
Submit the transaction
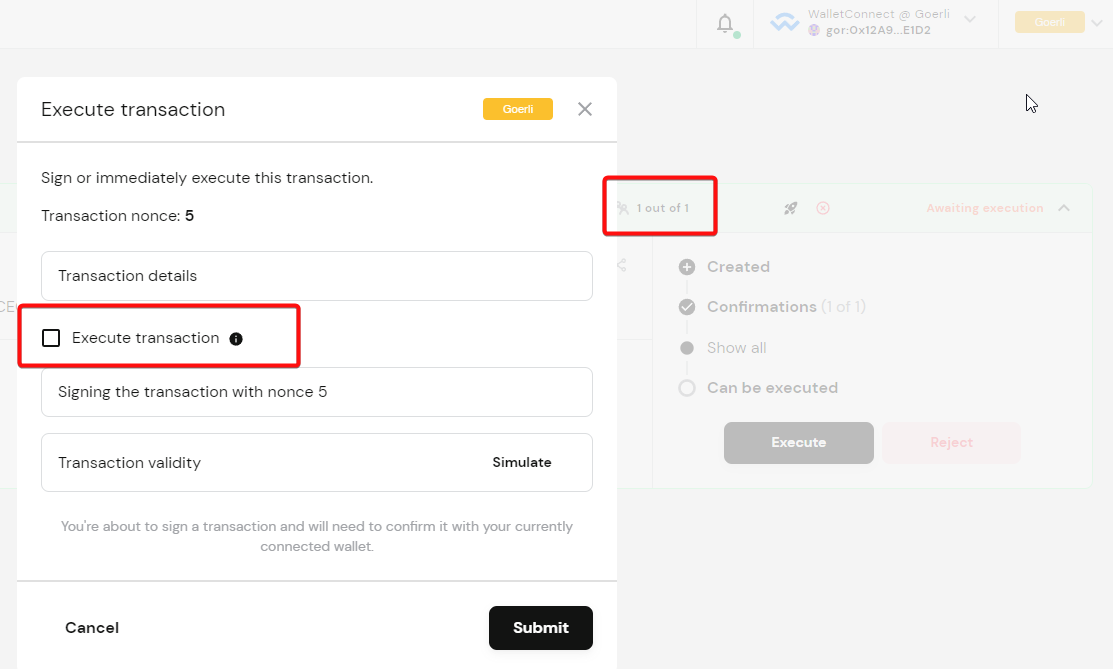[540, 628]
